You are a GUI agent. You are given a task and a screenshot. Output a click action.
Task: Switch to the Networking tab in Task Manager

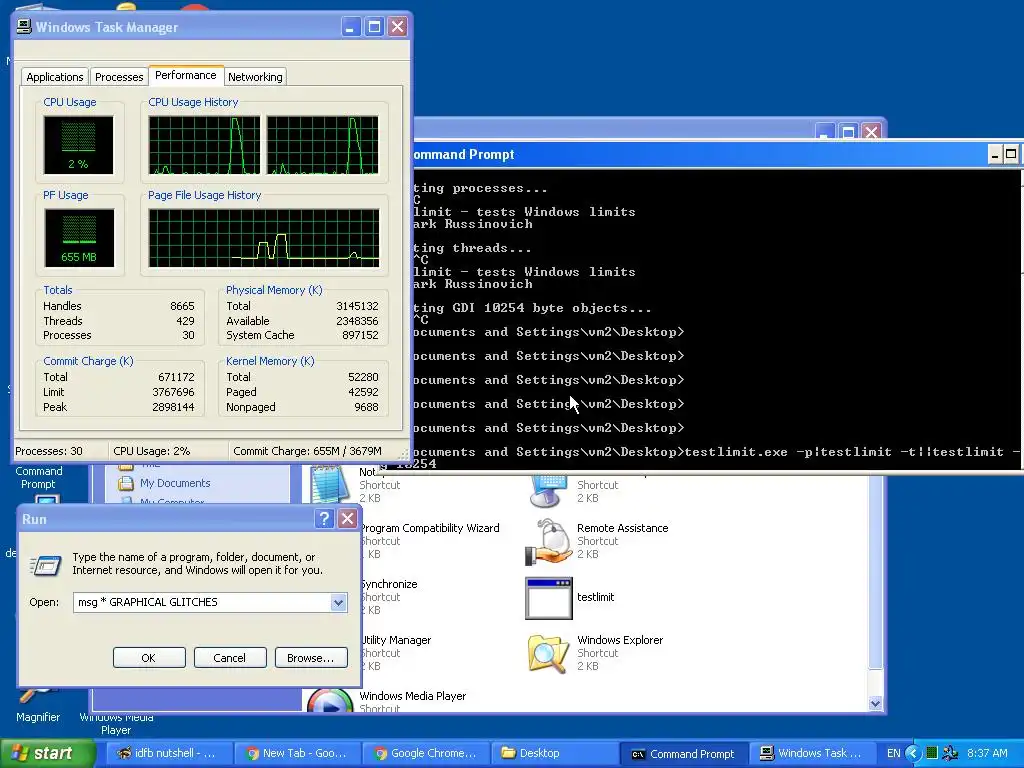point(255,77)
